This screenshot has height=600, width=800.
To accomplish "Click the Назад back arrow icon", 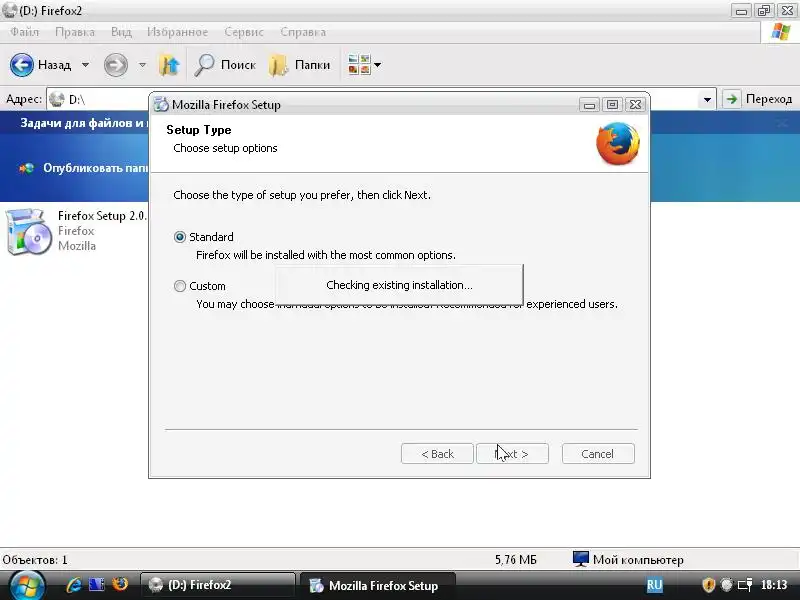I will (x=22, y=65).
